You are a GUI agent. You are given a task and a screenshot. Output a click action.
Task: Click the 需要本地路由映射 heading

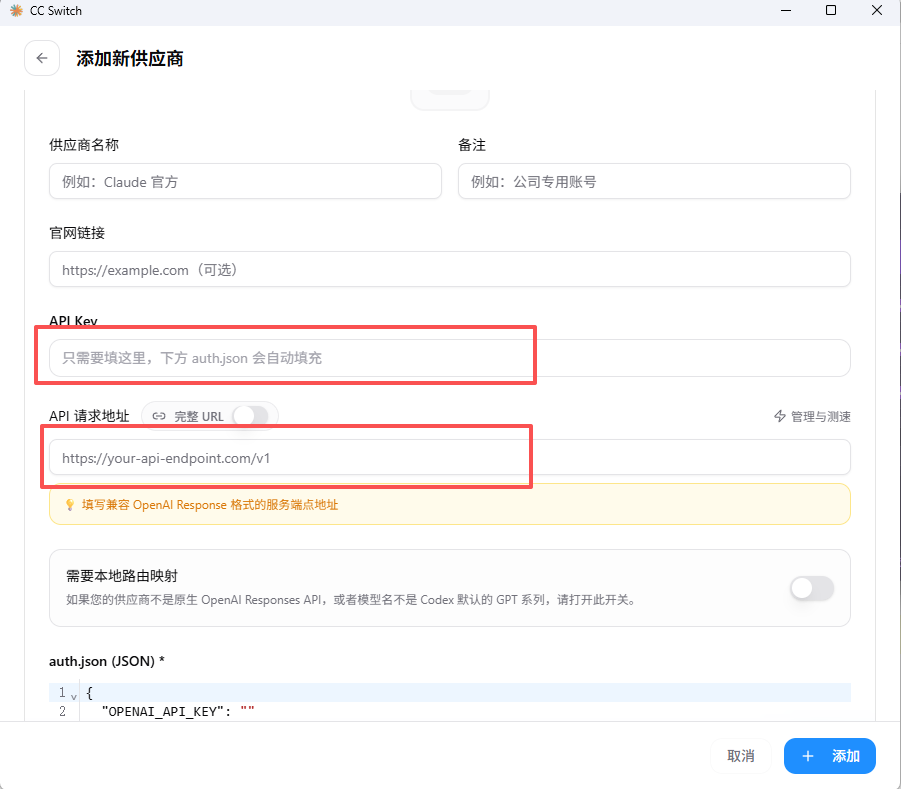click(x=122, y=576)
